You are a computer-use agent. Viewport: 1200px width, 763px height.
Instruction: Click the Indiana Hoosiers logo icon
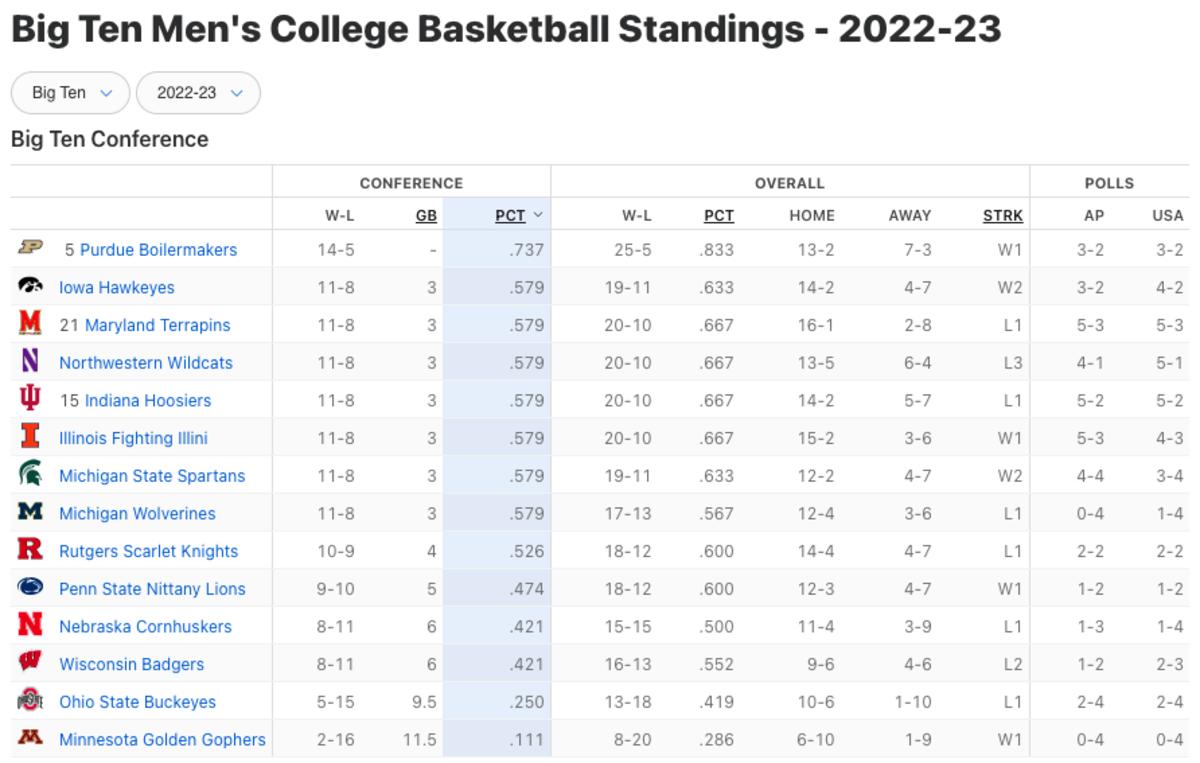pos(30,399)
